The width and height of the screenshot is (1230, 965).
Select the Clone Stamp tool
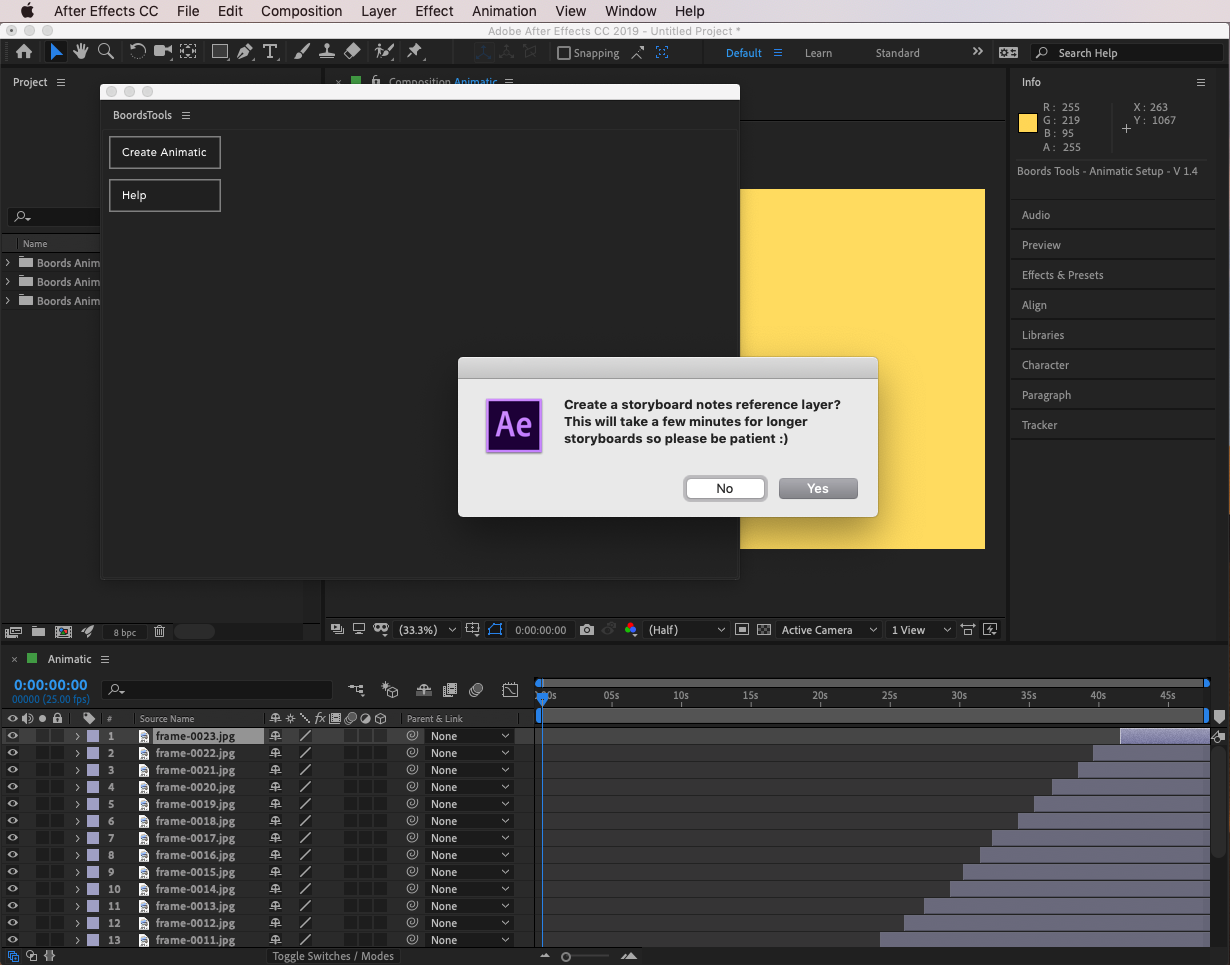tap(326, 52)
